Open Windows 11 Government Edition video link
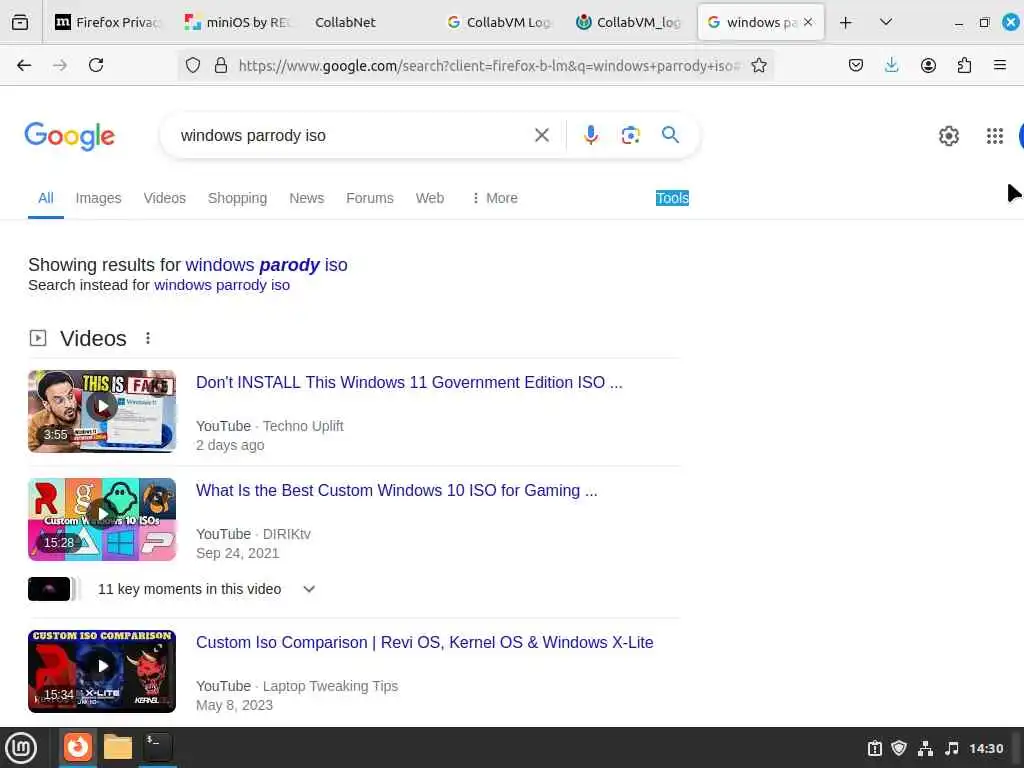The width and height of the screenshot is (1024, 768). pyautogui.click(x=409, y=382)
